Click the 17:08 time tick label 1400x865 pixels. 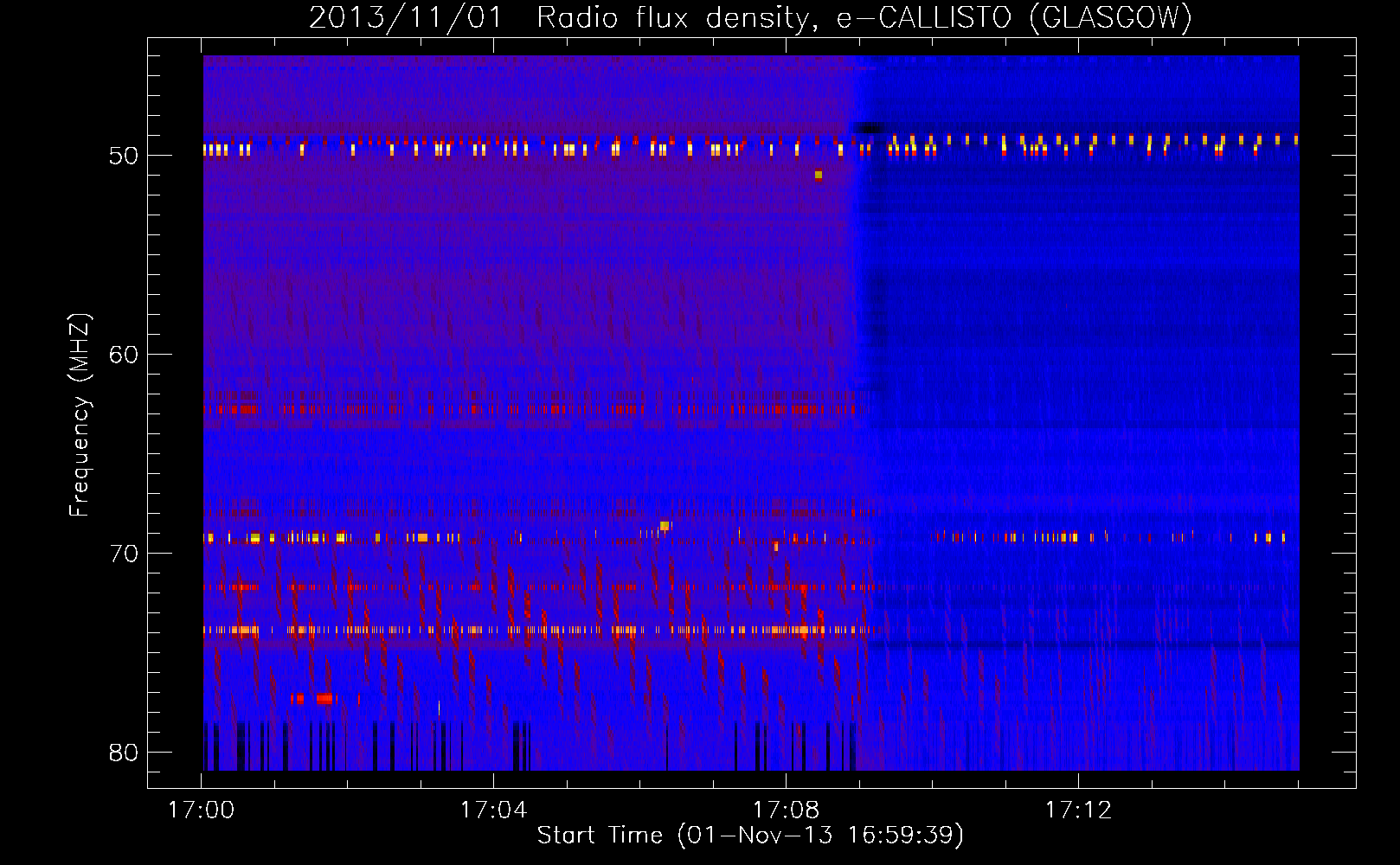786,811
